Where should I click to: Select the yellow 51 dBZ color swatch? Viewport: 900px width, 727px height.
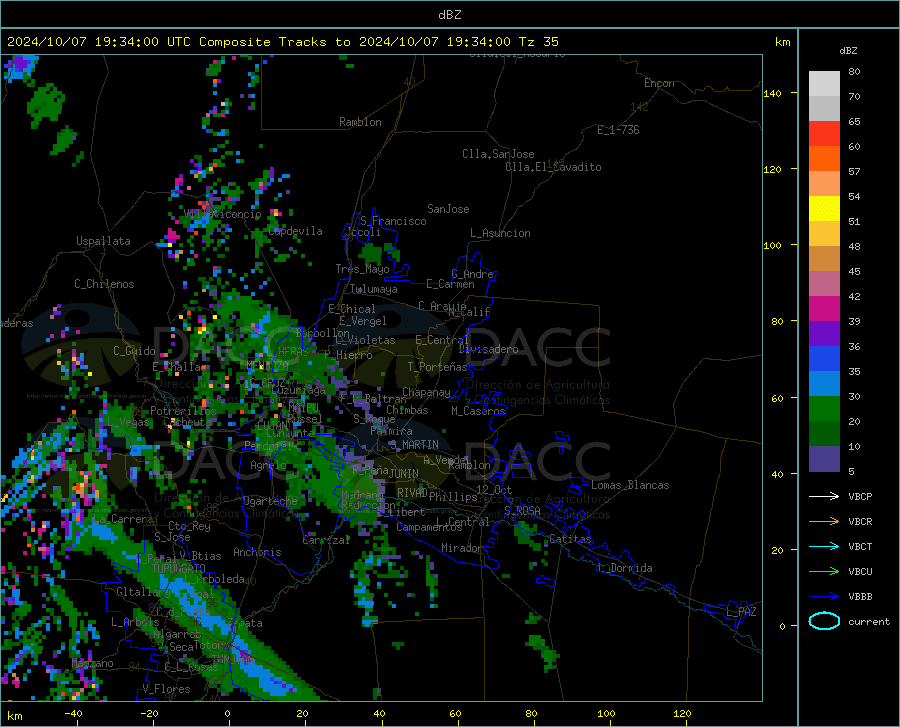[824, 209]
